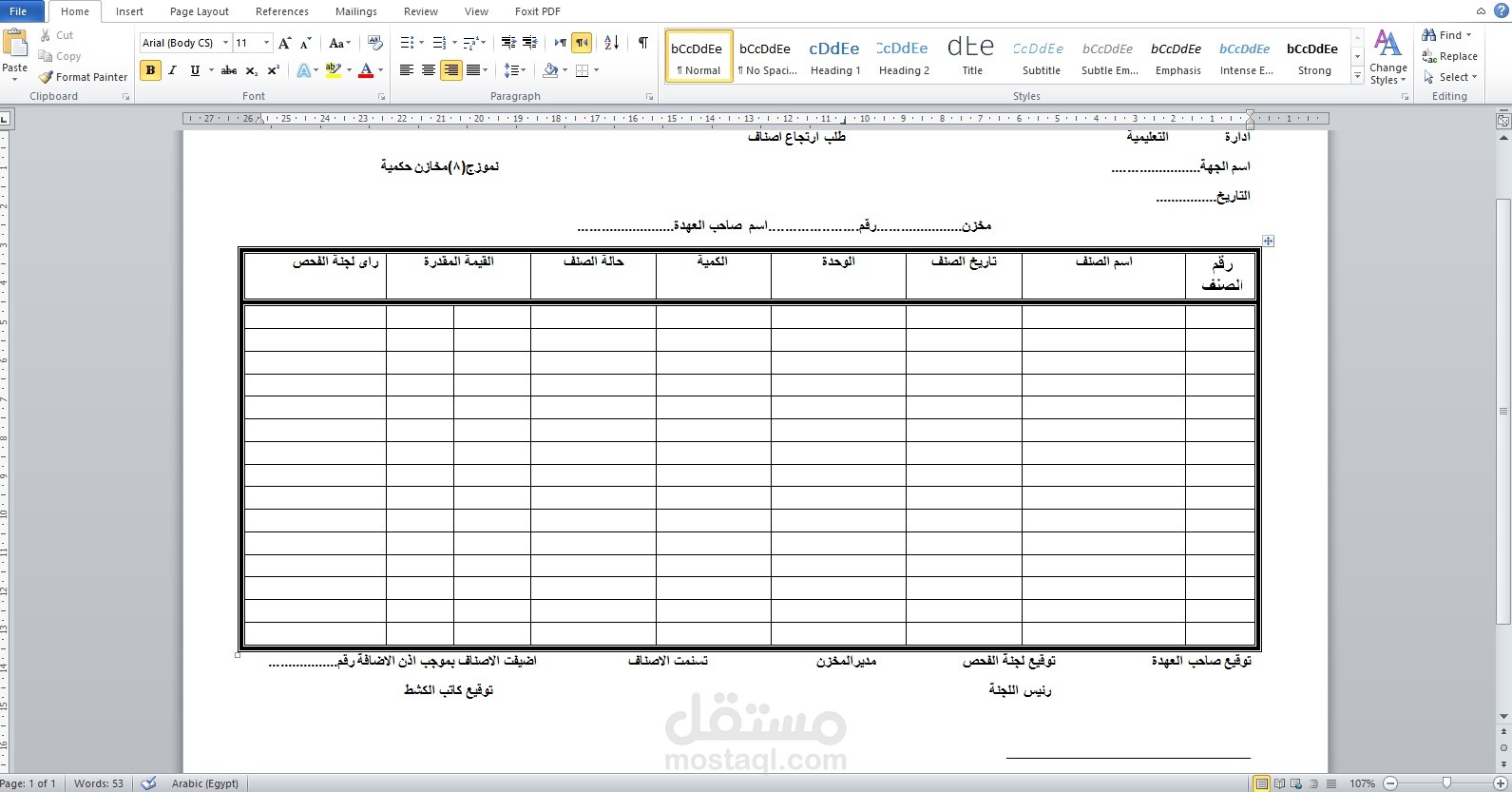Screen dimensions: 1512x792
Task: Click the Replace button
Action: point(1450,56)
